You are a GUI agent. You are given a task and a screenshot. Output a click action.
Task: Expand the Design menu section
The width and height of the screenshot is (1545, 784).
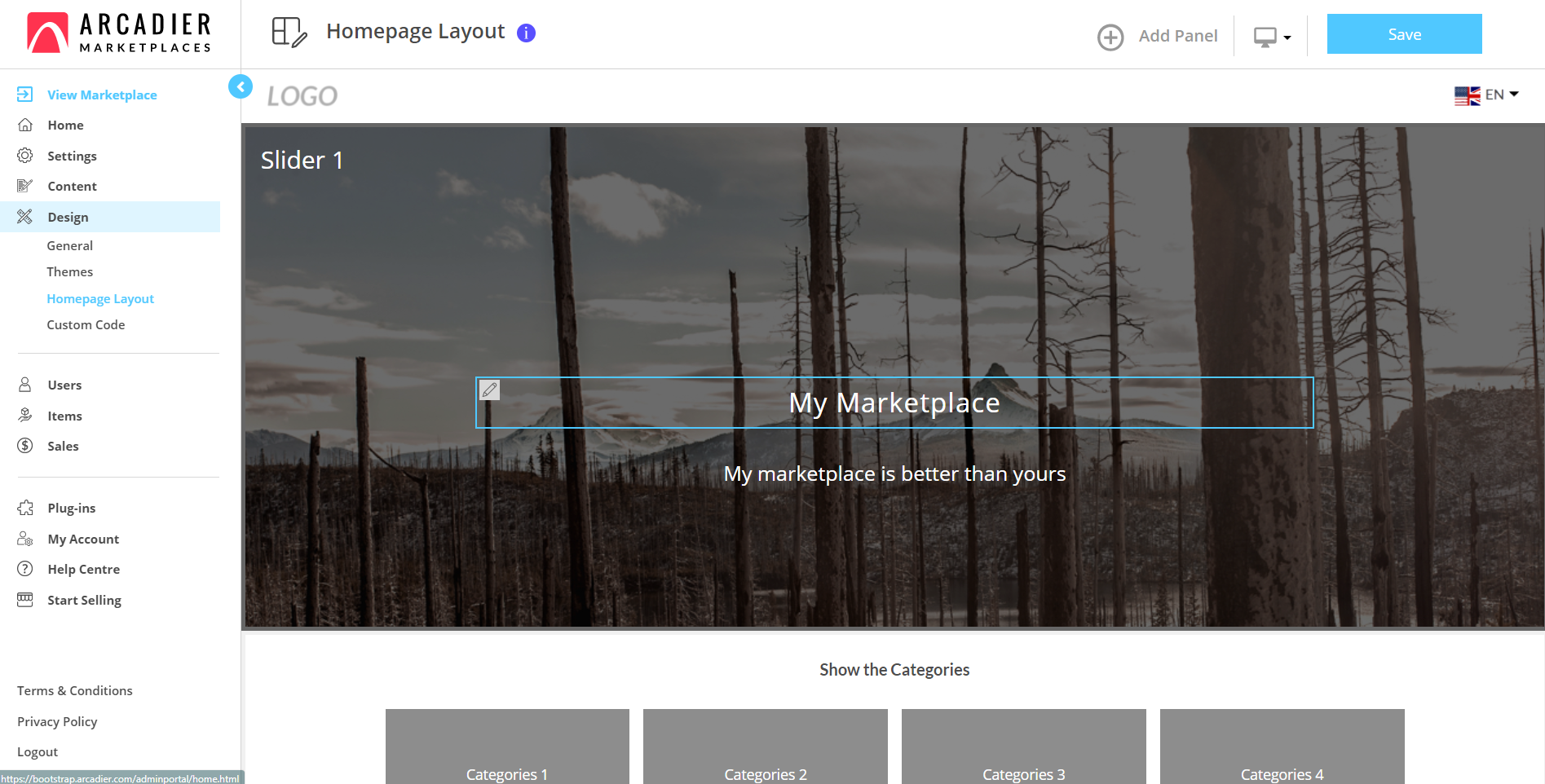click(68, 217)
